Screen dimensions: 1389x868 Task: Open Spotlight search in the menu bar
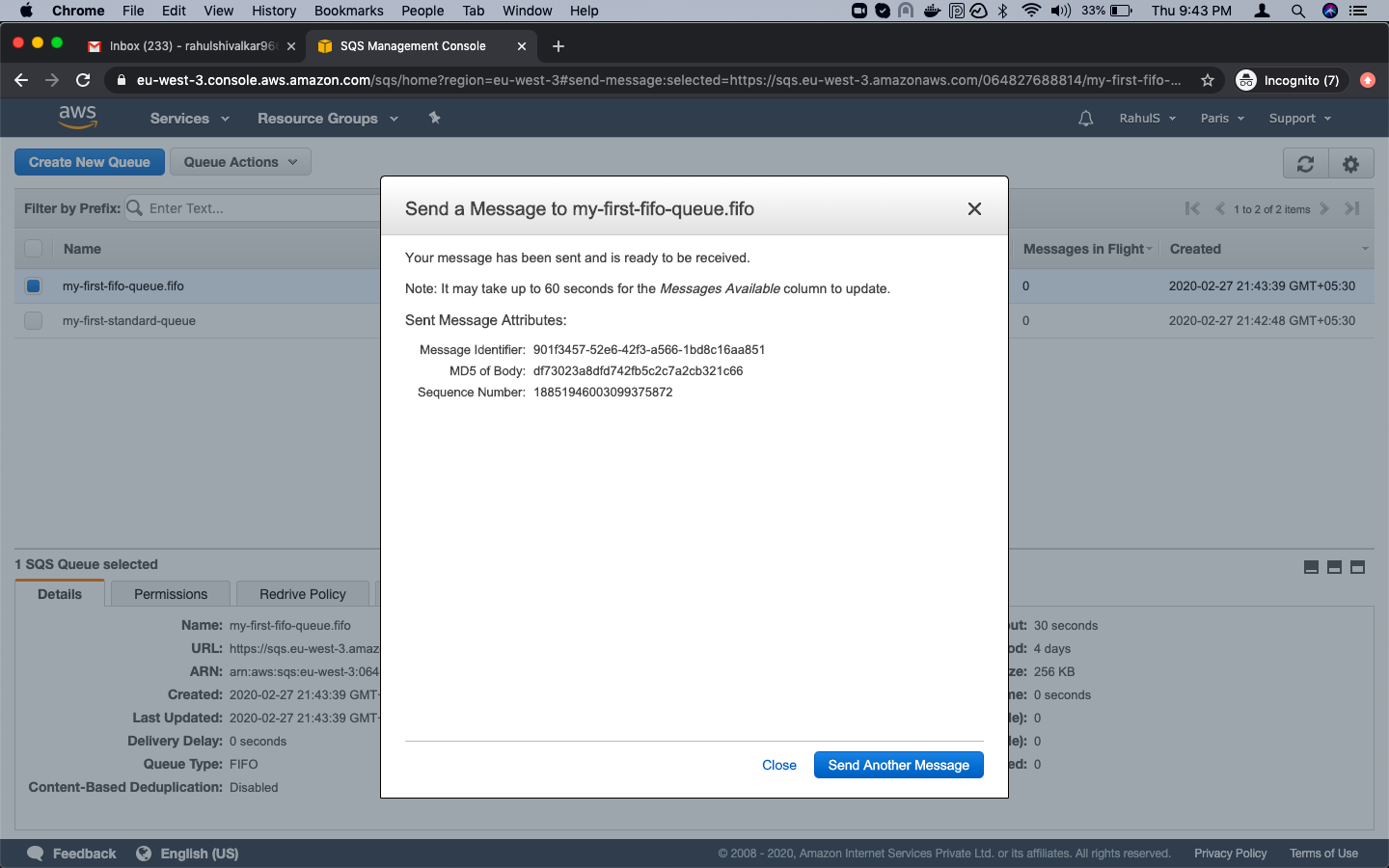coord(1298,11)
